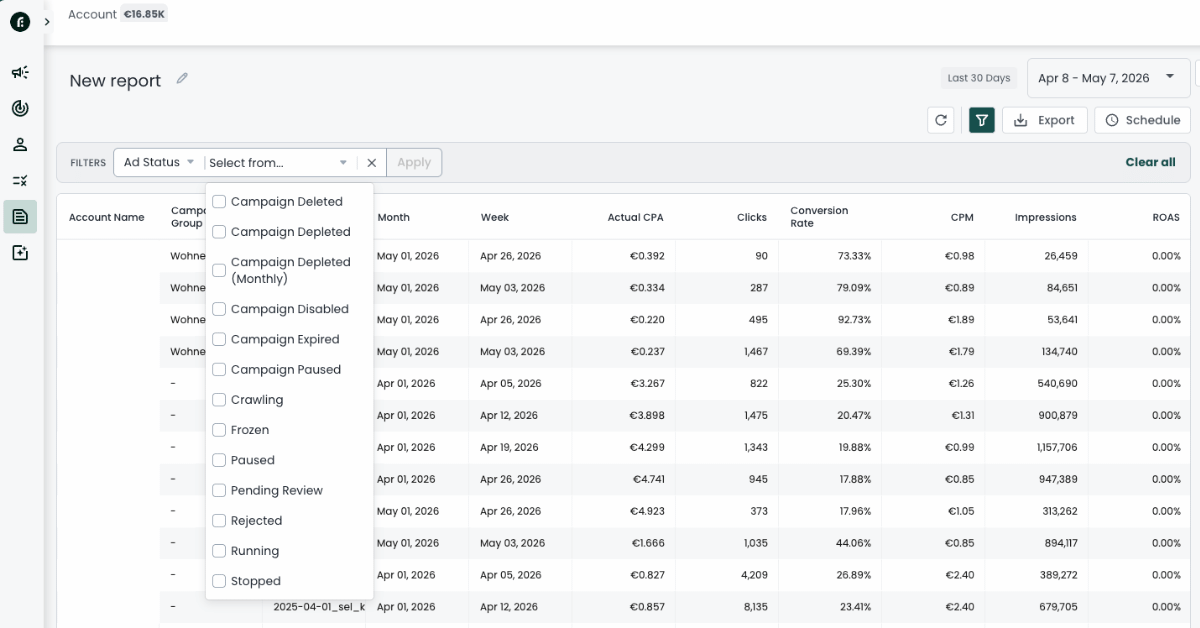This screenshot has width=1200, height=628.
Task: Sort by CPM column header
Action: coord(963,217)
